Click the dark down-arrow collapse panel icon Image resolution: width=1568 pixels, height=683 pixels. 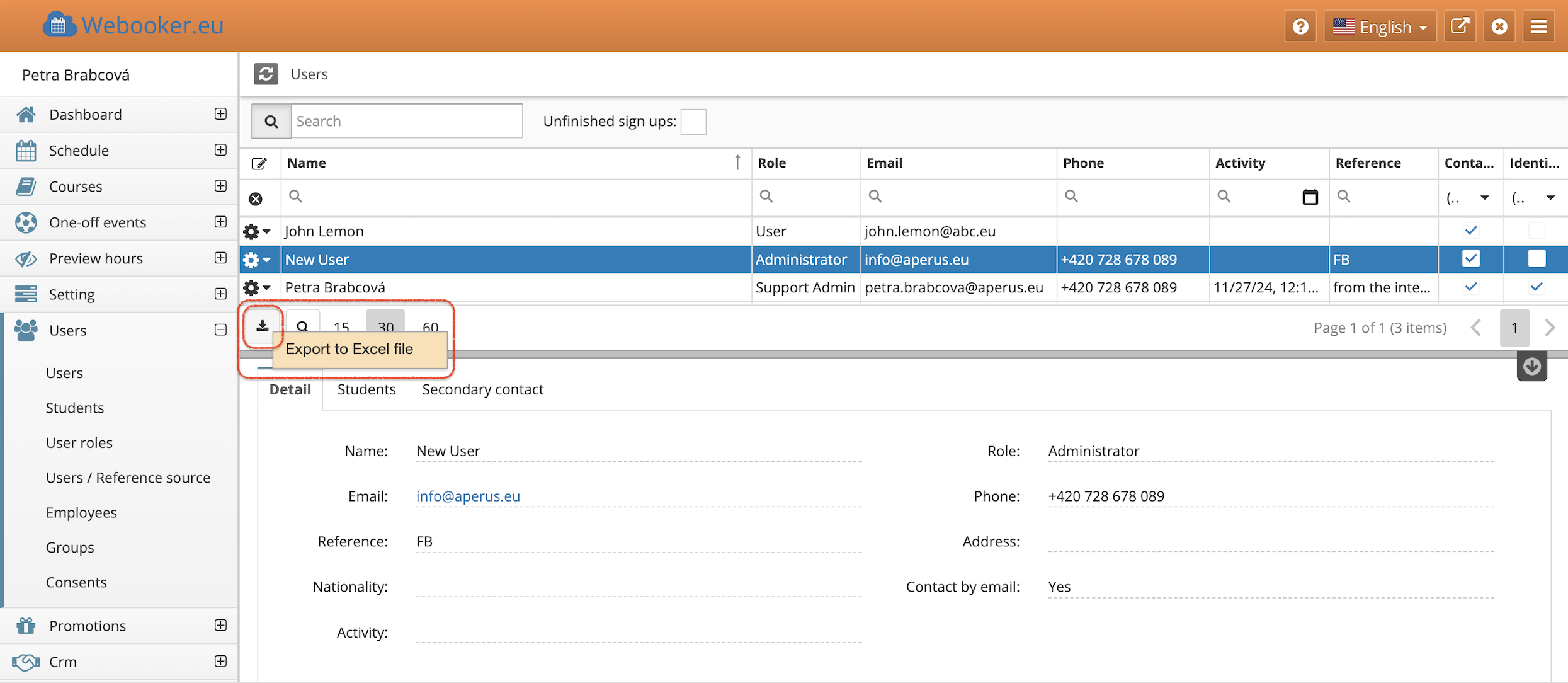click(1531, 367)
